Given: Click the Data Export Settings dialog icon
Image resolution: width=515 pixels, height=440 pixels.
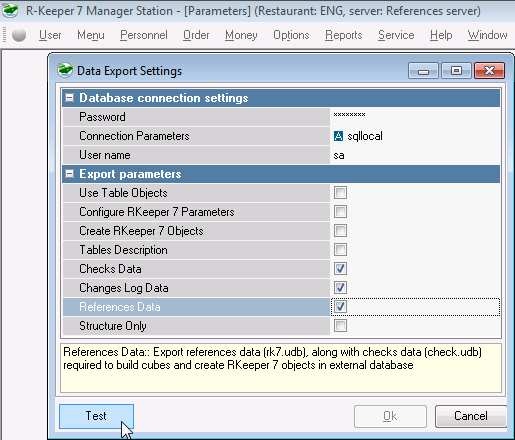Looking at the screenshot, I should 65,70.
